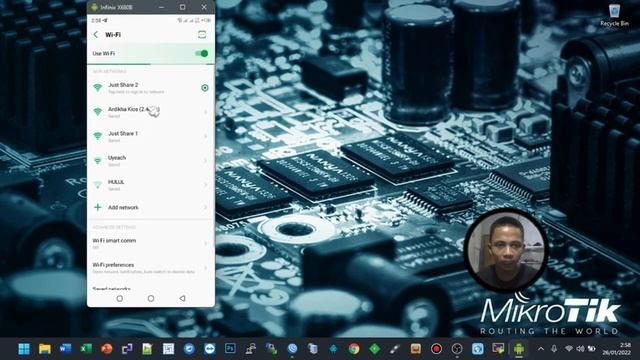Expand the Wi-Fi preferences chevron
The image size is (640, 360).
click(205, 268)
